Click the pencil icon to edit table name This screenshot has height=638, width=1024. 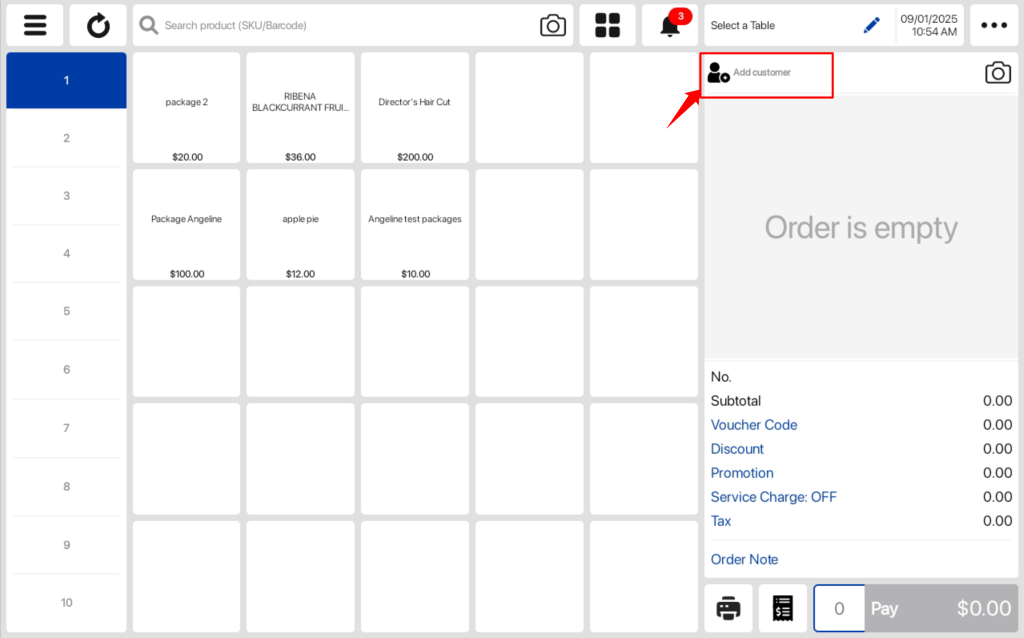click(x=871, y=25)
